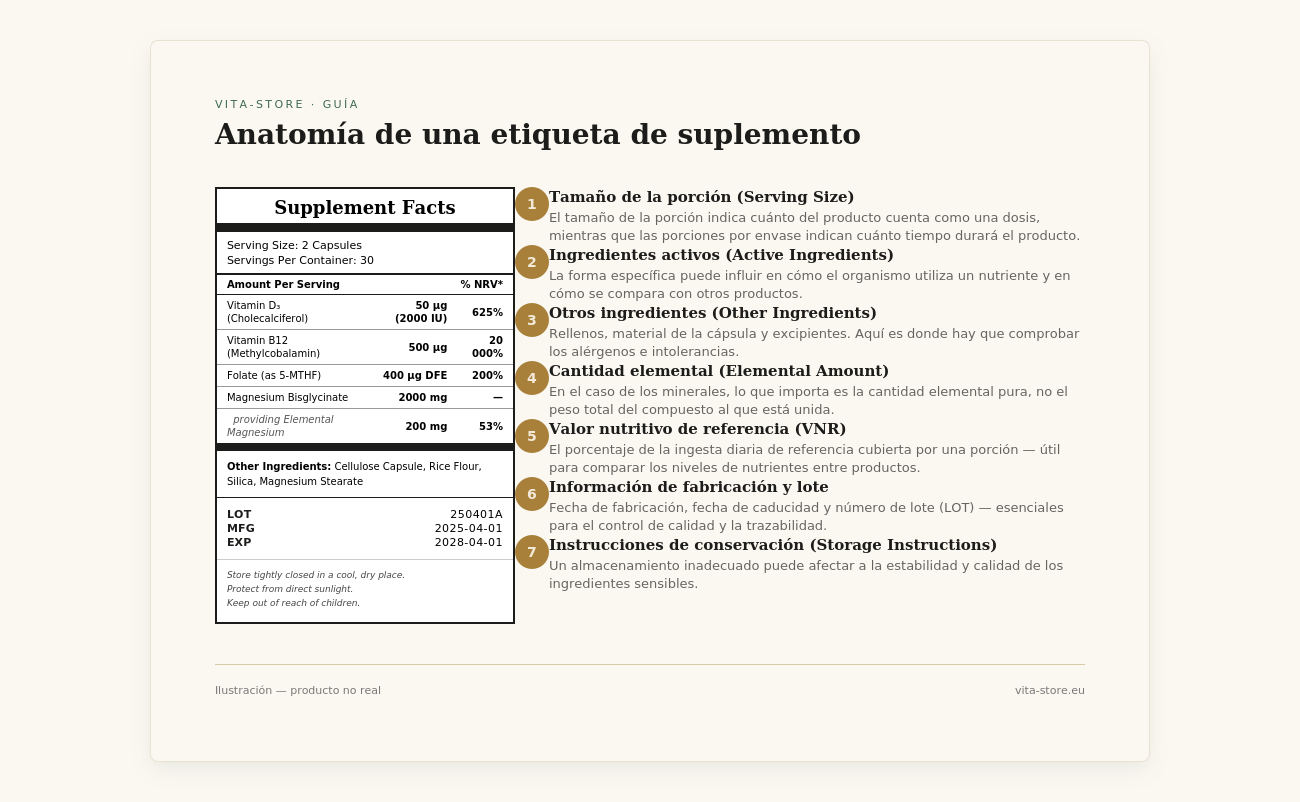Select heading Valor nutritivo de referencia (VNR)
This screenshot has height=802, width=1300.
pos(697,429)
